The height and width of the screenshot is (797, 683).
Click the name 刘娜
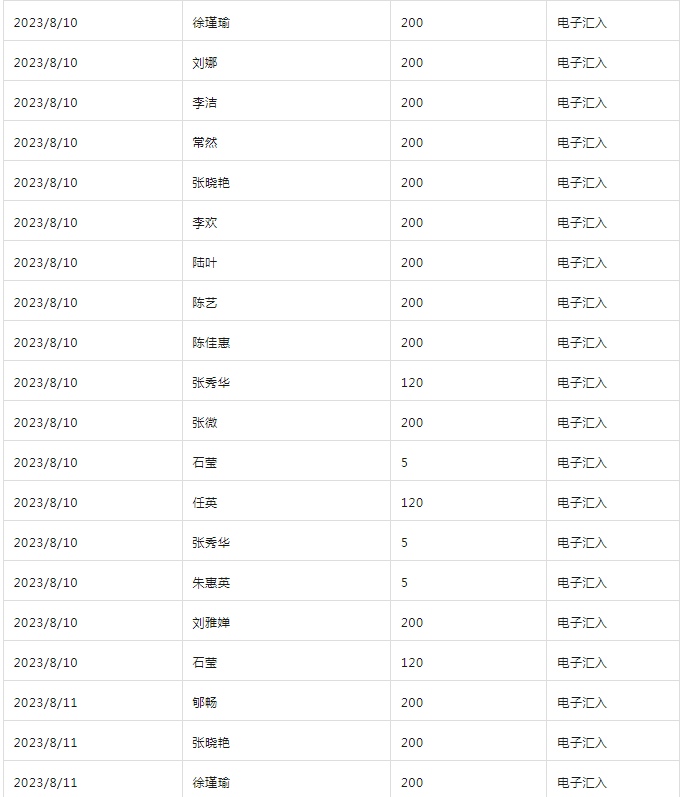(x=205, y=63)
